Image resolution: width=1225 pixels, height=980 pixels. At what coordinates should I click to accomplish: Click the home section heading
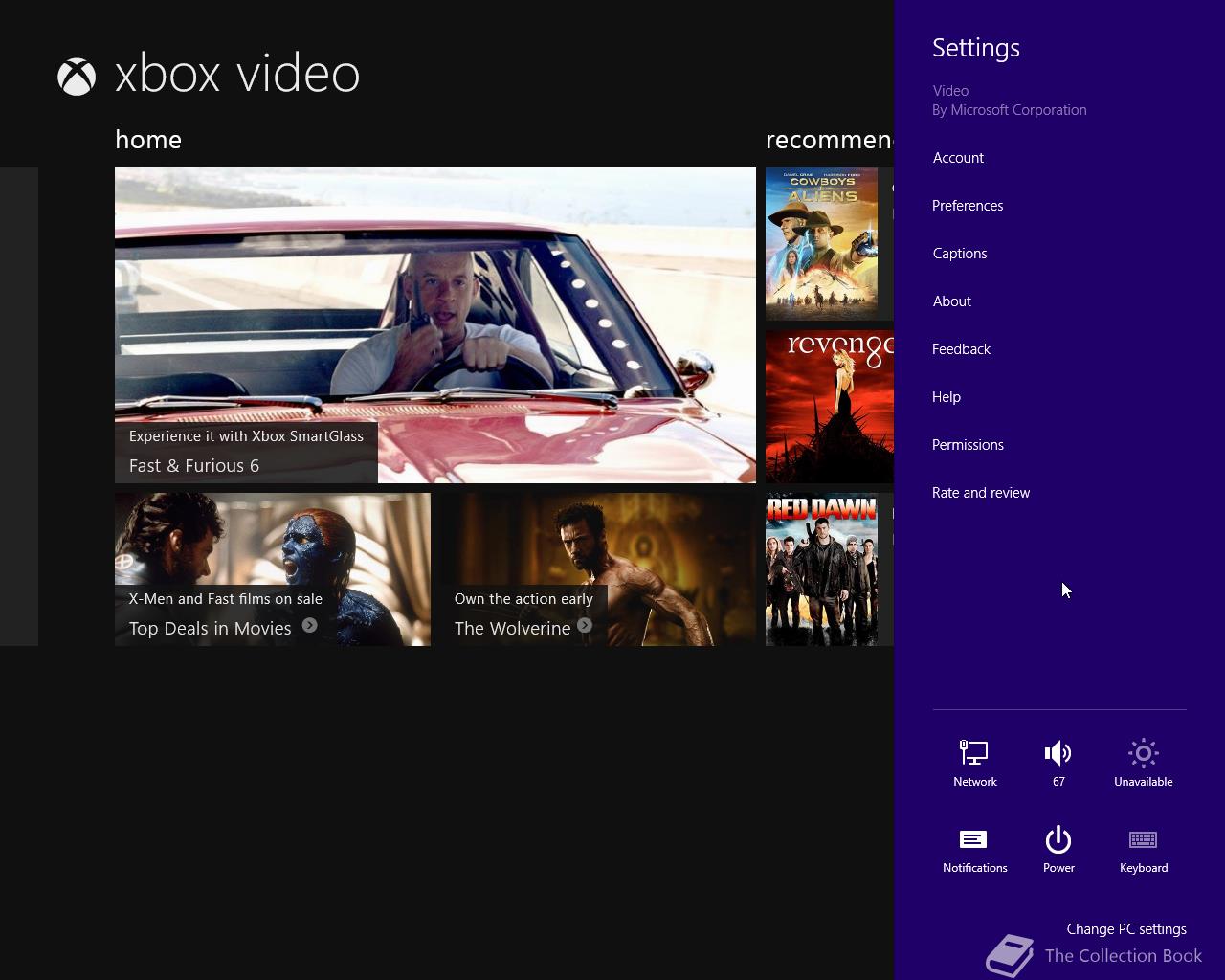148,140
